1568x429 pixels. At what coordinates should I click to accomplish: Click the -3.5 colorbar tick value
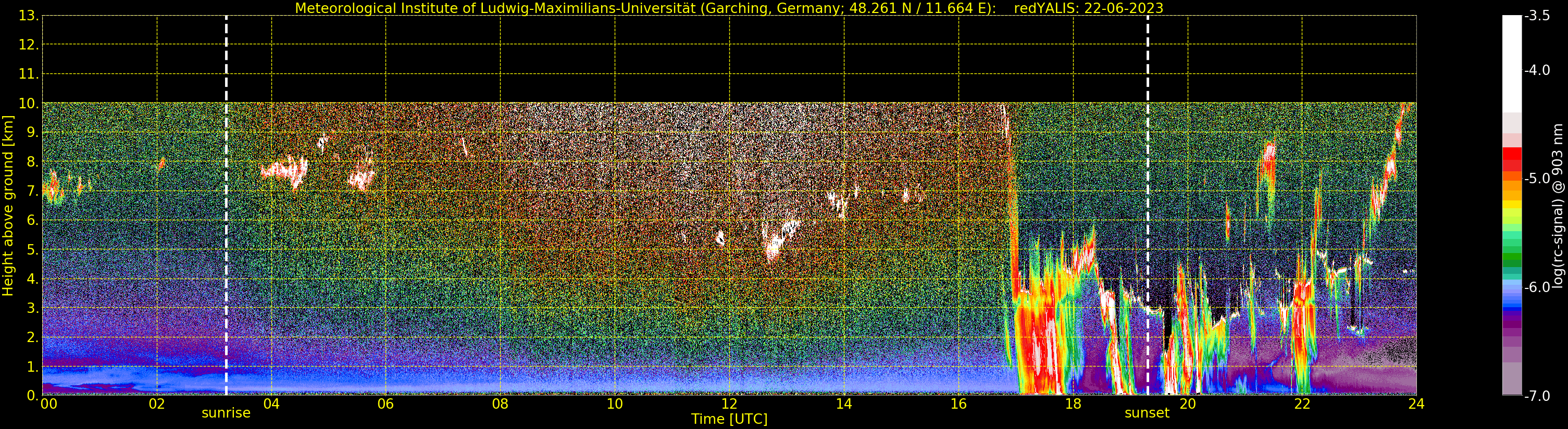click(x=1537, y=16)
